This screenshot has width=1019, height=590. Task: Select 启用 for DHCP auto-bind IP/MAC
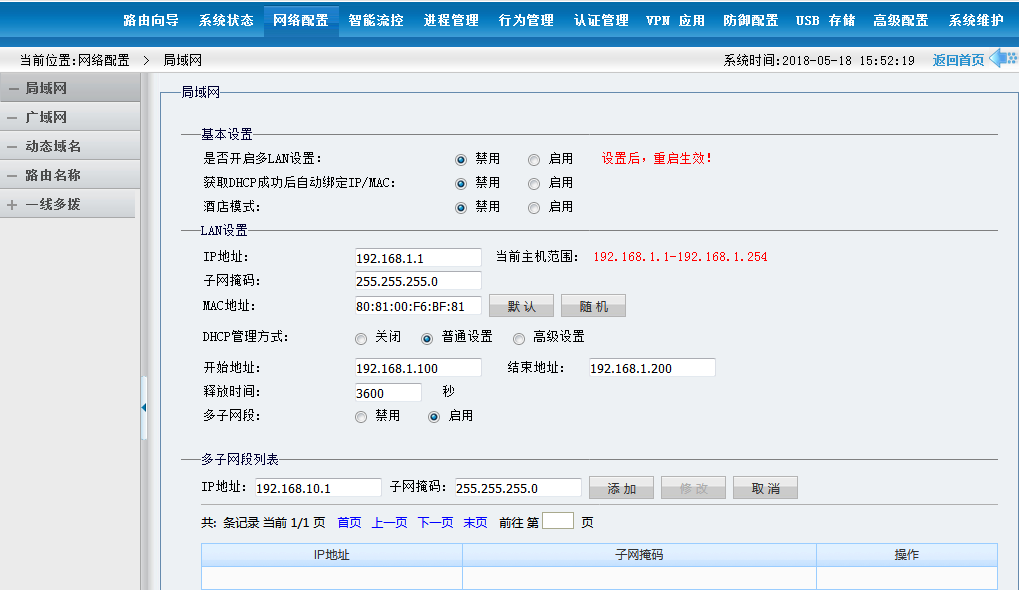click(x=534, y=184)
